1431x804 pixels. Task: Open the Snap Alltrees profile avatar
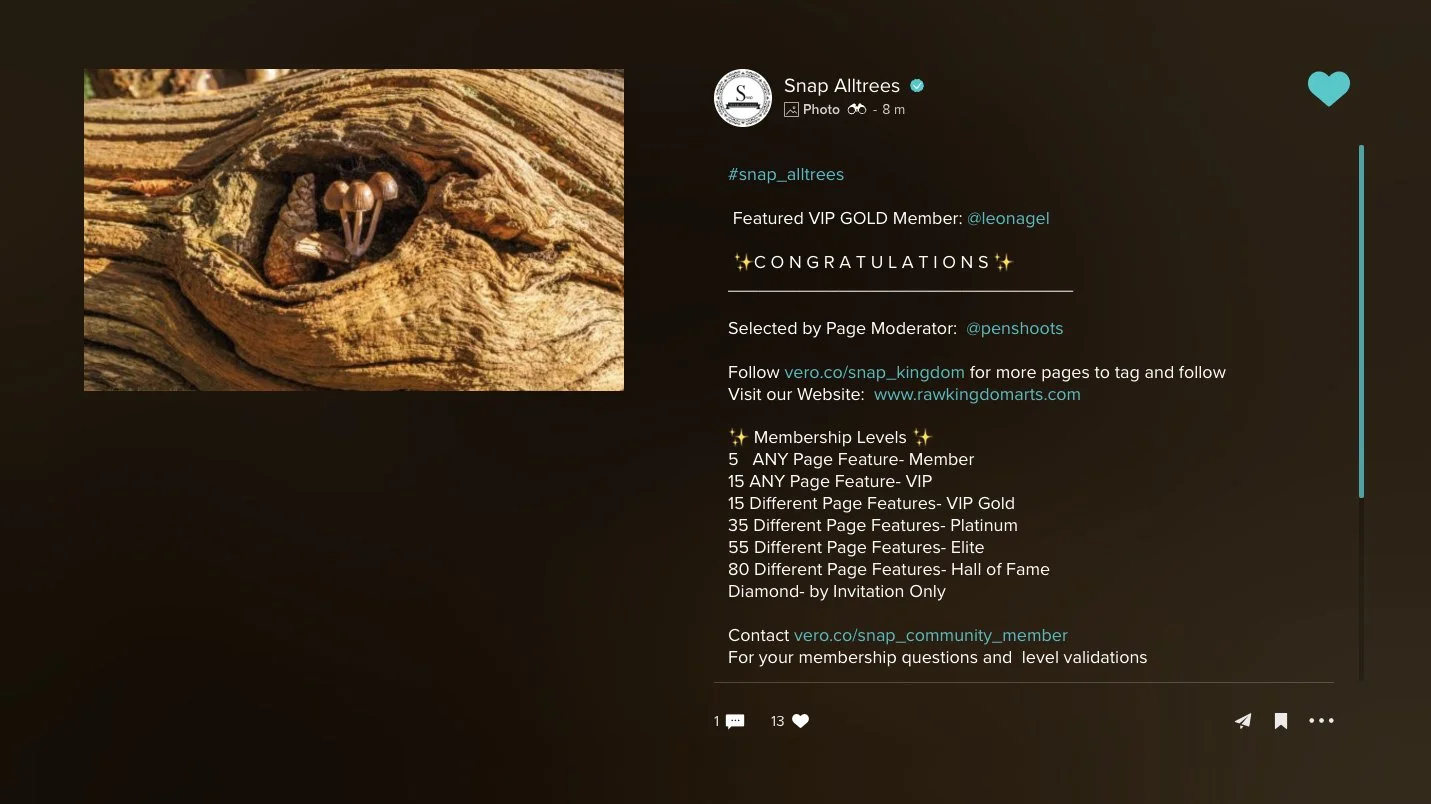coord(743,98)
